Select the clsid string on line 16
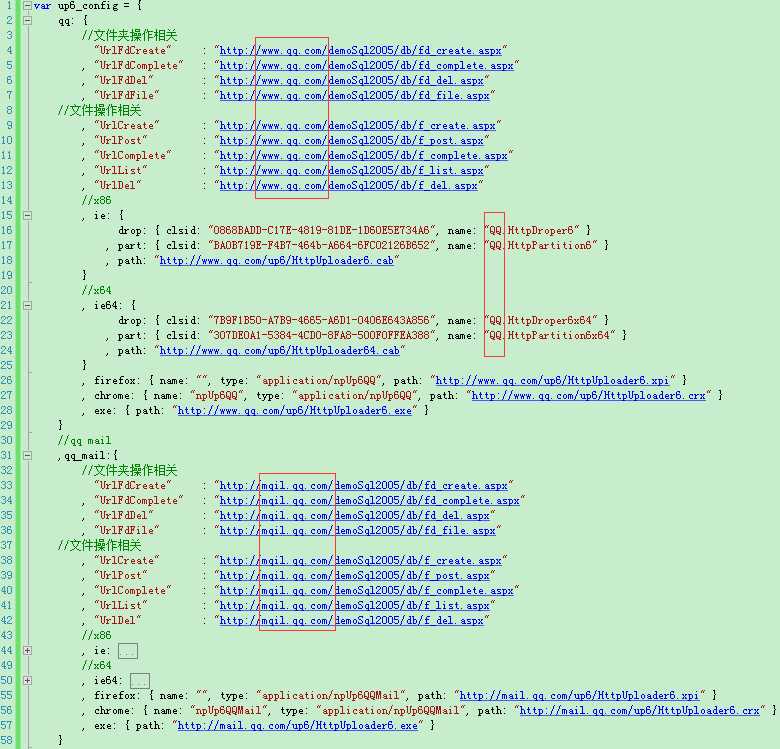The width and height of the screenshot is (780, 749). pyautogui.click(x=321, y=230)
